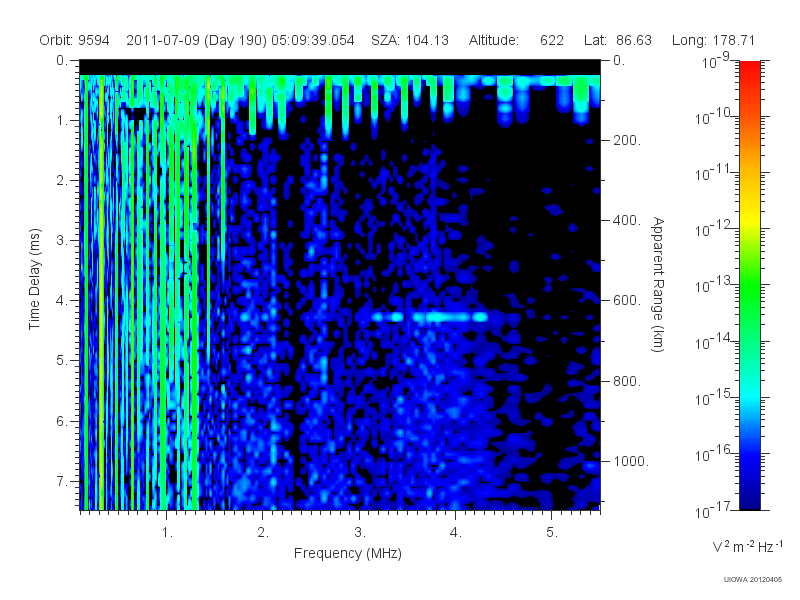The height and width of the screenshot is (600, 800).
Task: Click the SZA: 104.13 value
Action: click(x=410, y=40)
